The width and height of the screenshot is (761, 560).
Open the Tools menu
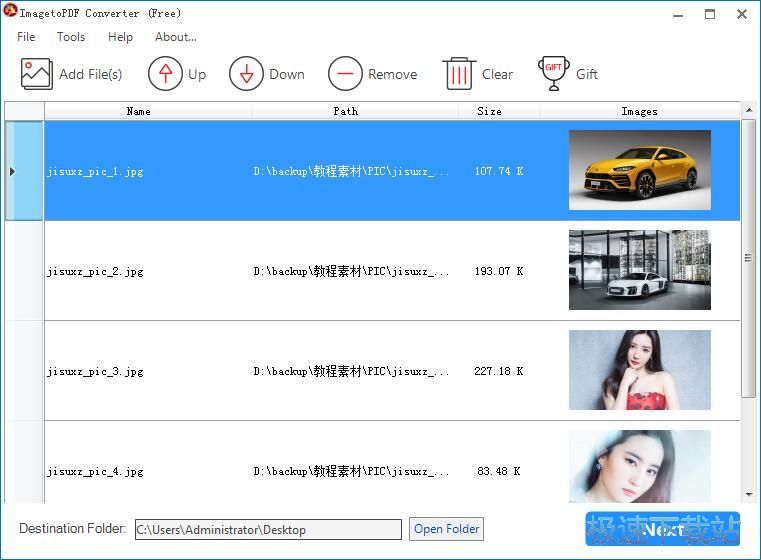[71, 37]
